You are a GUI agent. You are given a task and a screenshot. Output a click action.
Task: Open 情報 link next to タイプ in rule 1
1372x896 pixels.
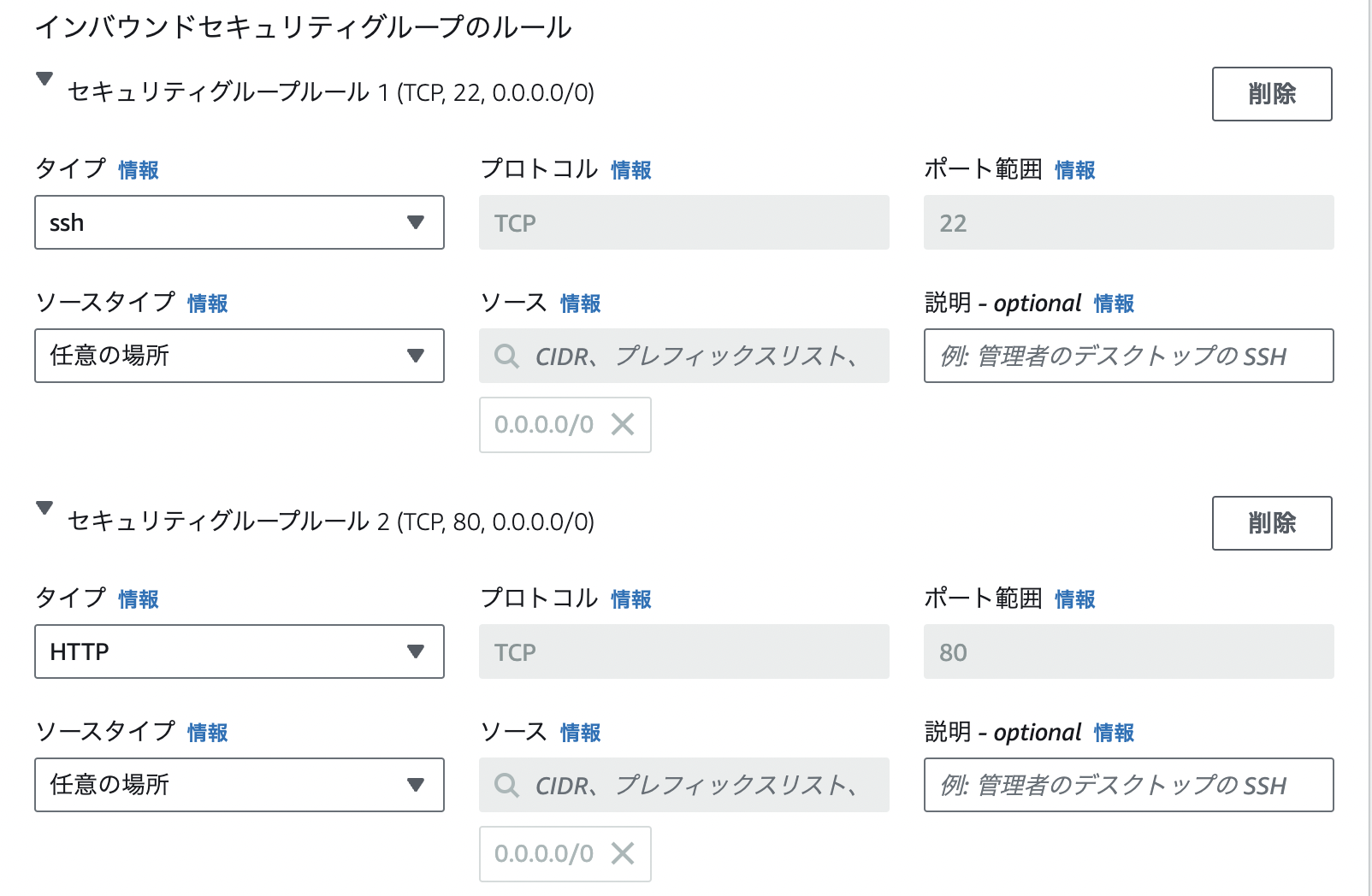[x=137, y=170]
